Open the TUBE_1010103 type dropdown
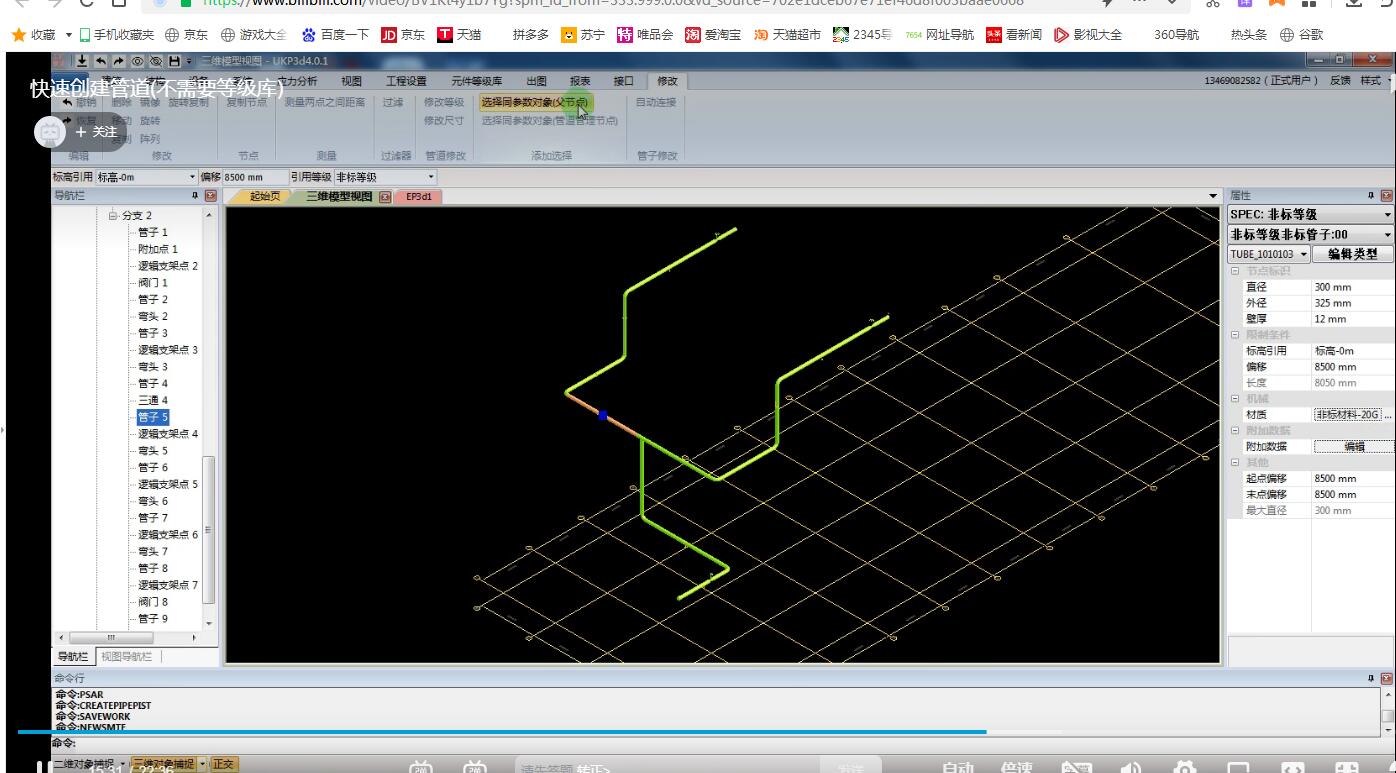The image size is (1396, 773). point(1304,254)
